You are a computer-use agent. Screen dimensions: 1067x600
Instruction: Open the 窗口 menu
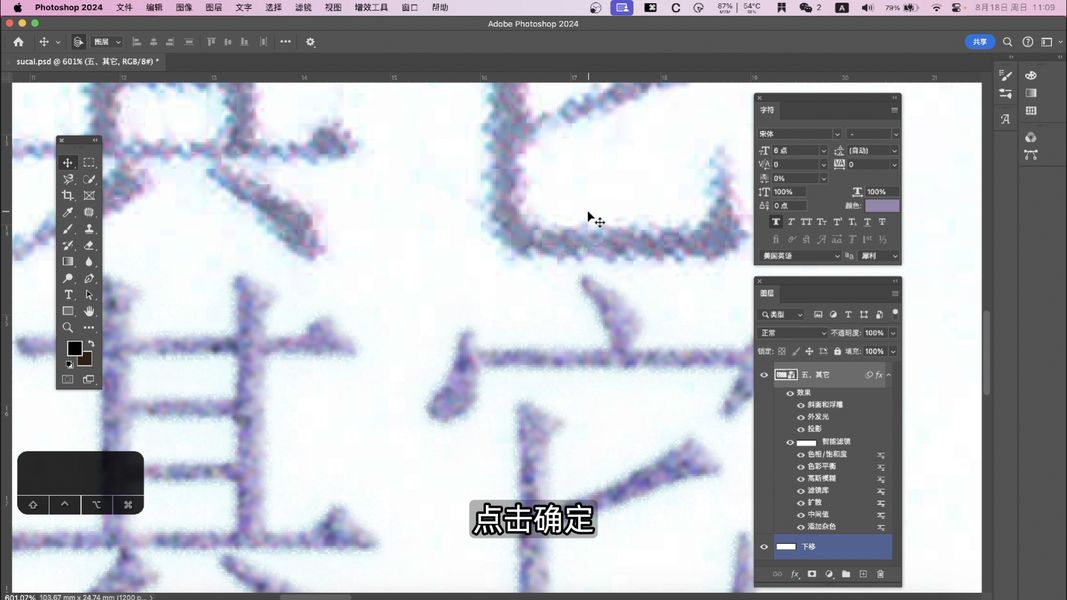[410, 7]
